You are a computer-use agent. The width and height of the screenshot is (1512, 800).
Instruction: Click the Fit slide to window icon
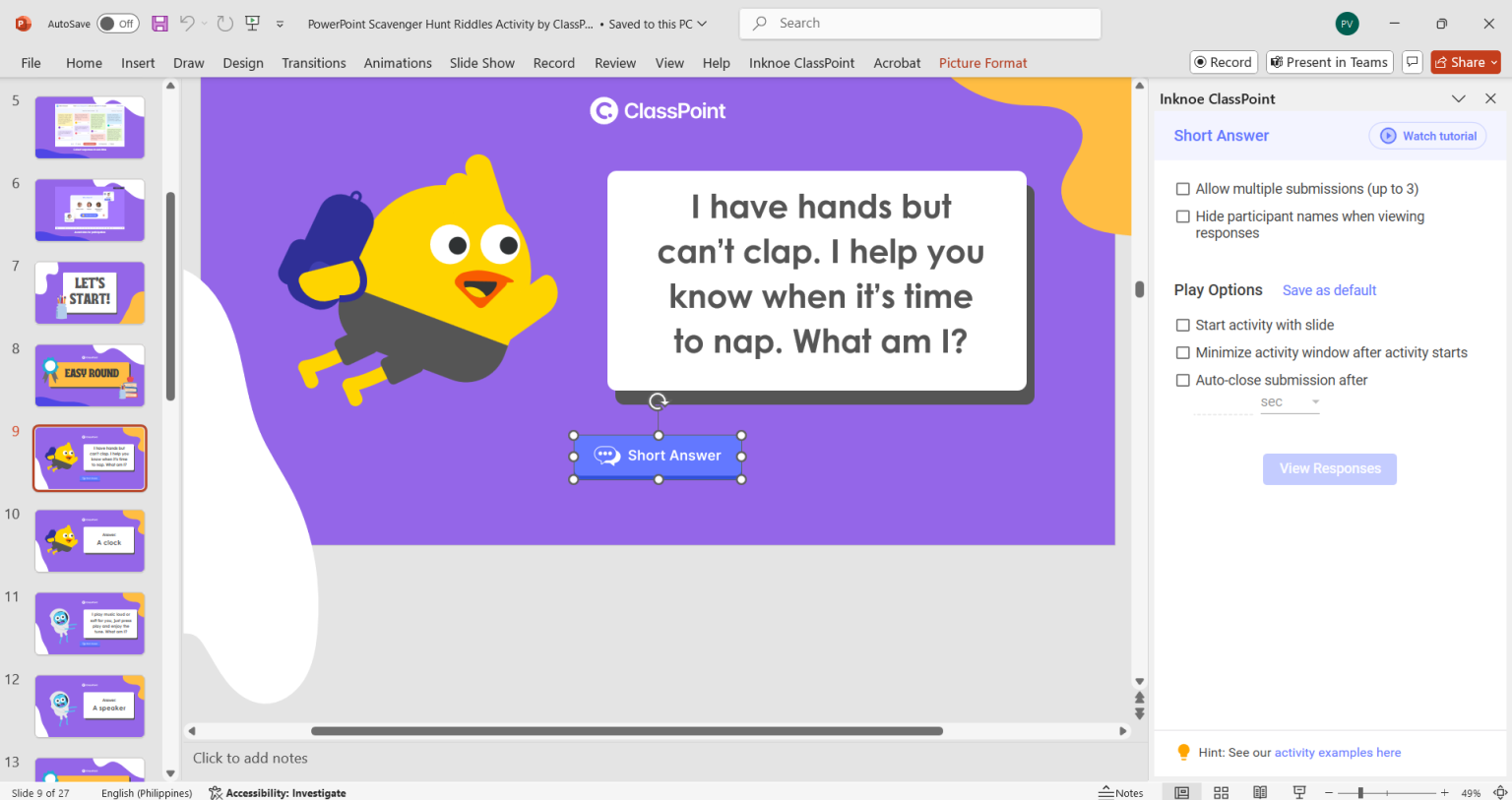(x=1500, y=791)
